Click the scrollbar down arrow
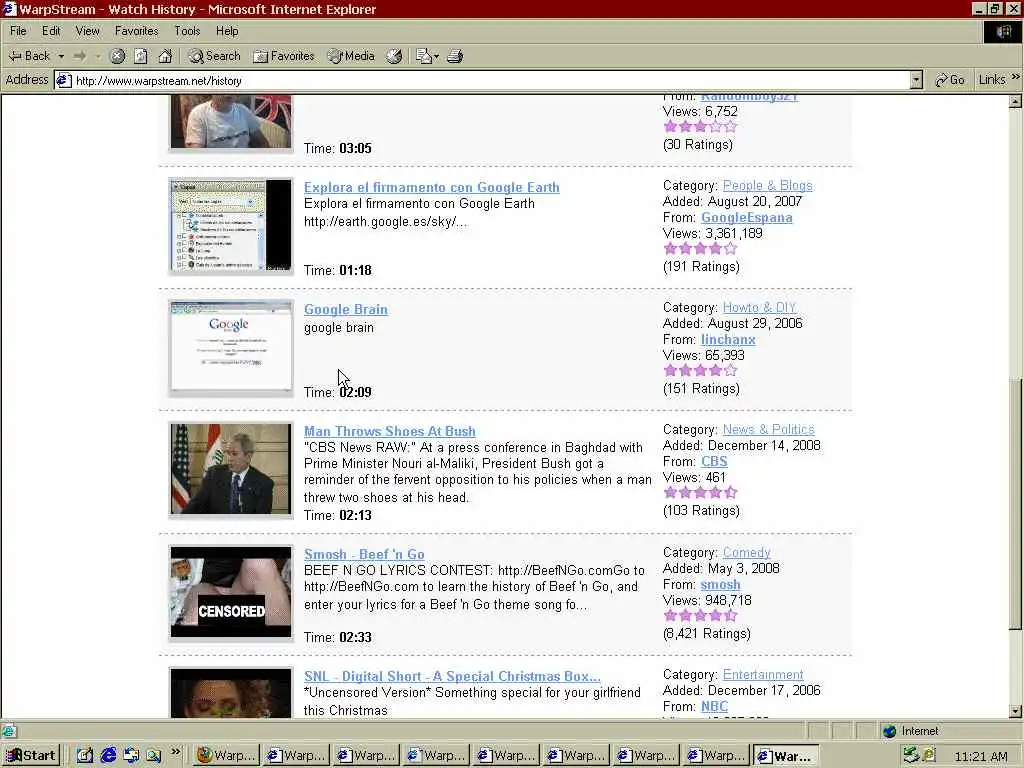Screen dimensions: 1024x768 (x=1015, y=711)
